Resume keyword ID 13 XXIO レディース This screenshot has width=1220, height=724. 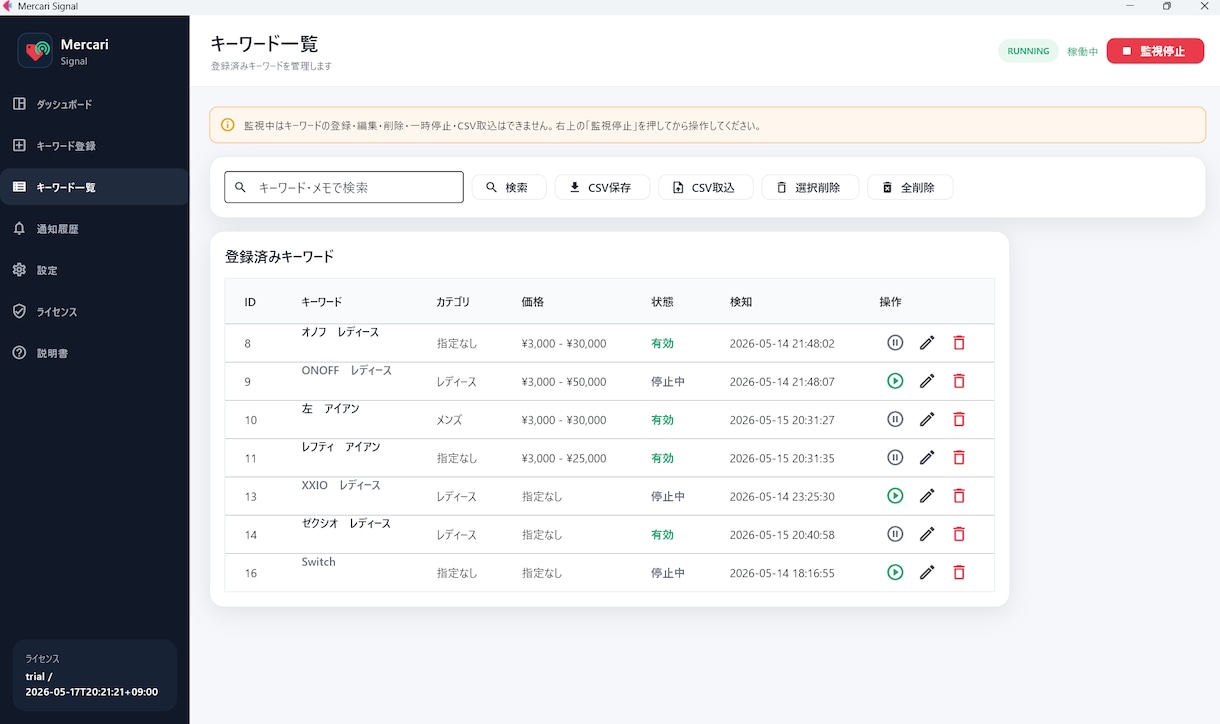click(x=895, y=496)
